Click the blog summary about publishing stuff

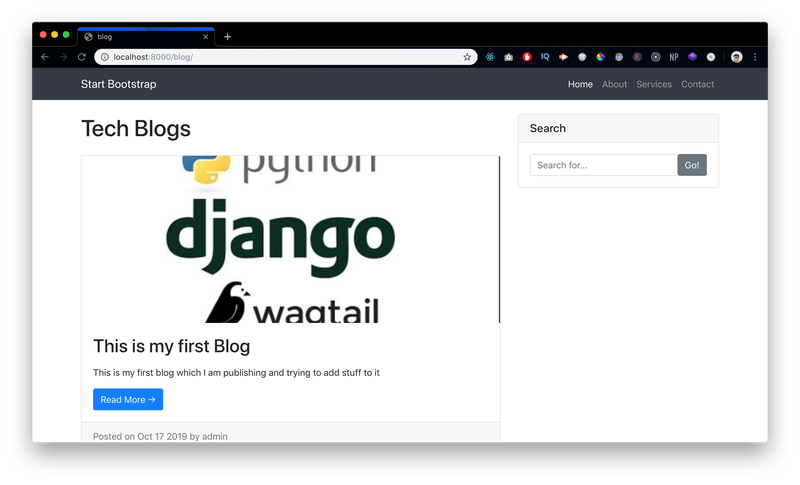pyautogui.click(x=236, y=373)
